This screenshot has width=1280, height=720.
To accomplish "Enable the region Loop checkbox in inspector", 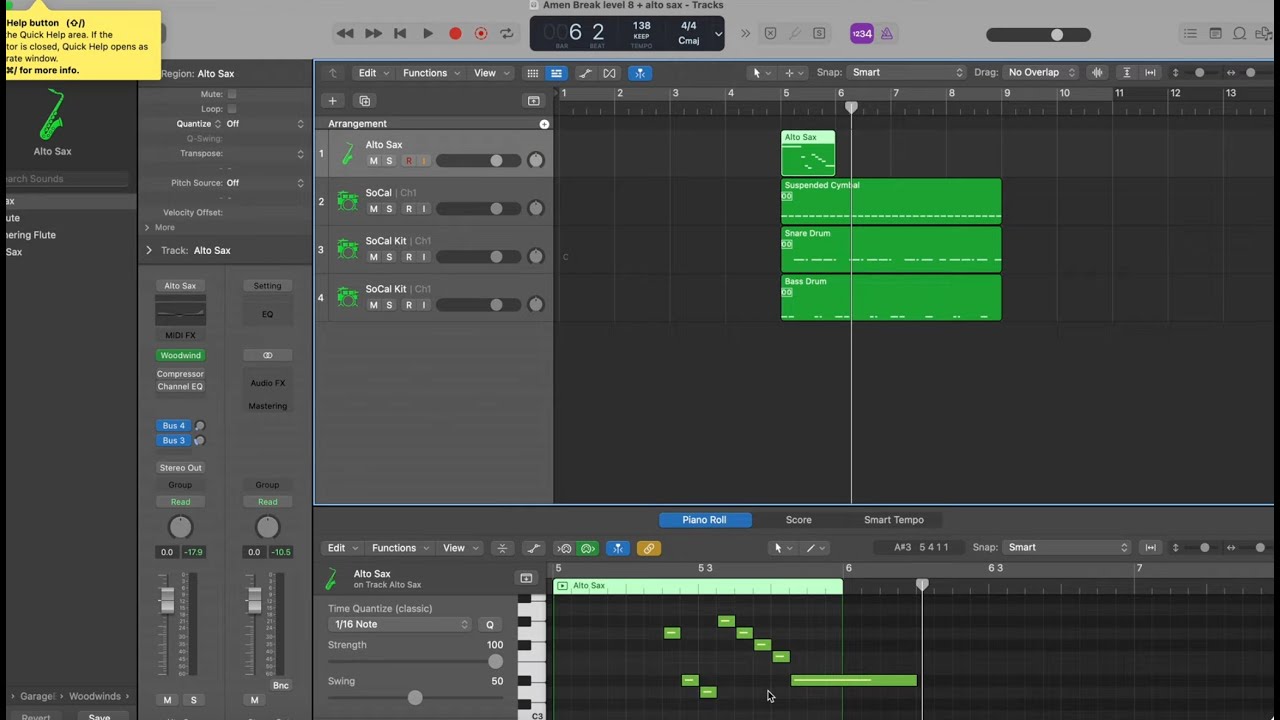I will [232, 109].
